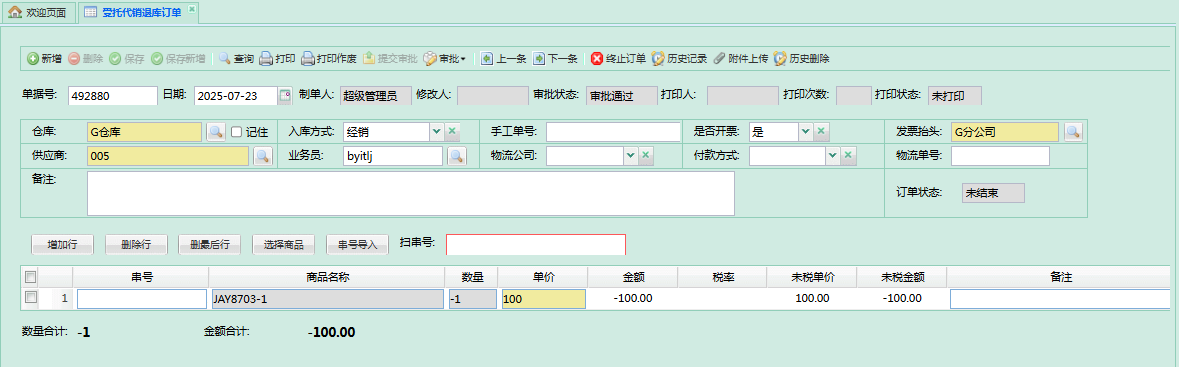Click the 业务员 field showing byitlj
The image size is (1179, 367).
tap(393, 156)
